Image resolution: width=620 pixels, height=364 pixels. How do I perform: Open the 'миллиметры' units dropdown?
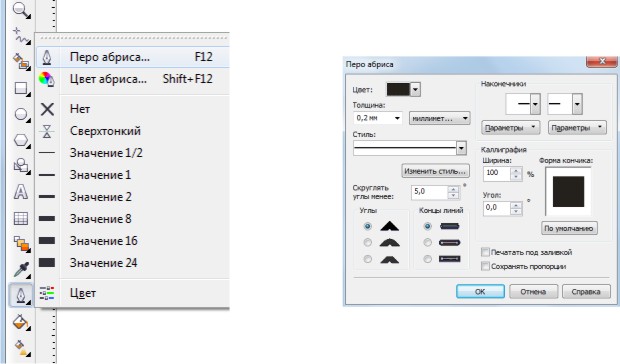pos(439,118)
